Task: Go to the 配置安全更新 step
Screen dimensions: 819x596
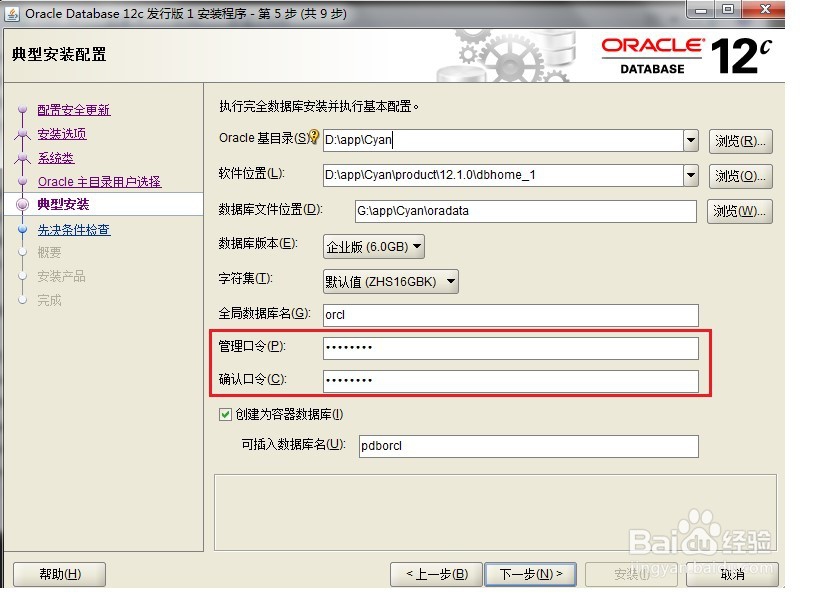Action: (x=74, y=110)
